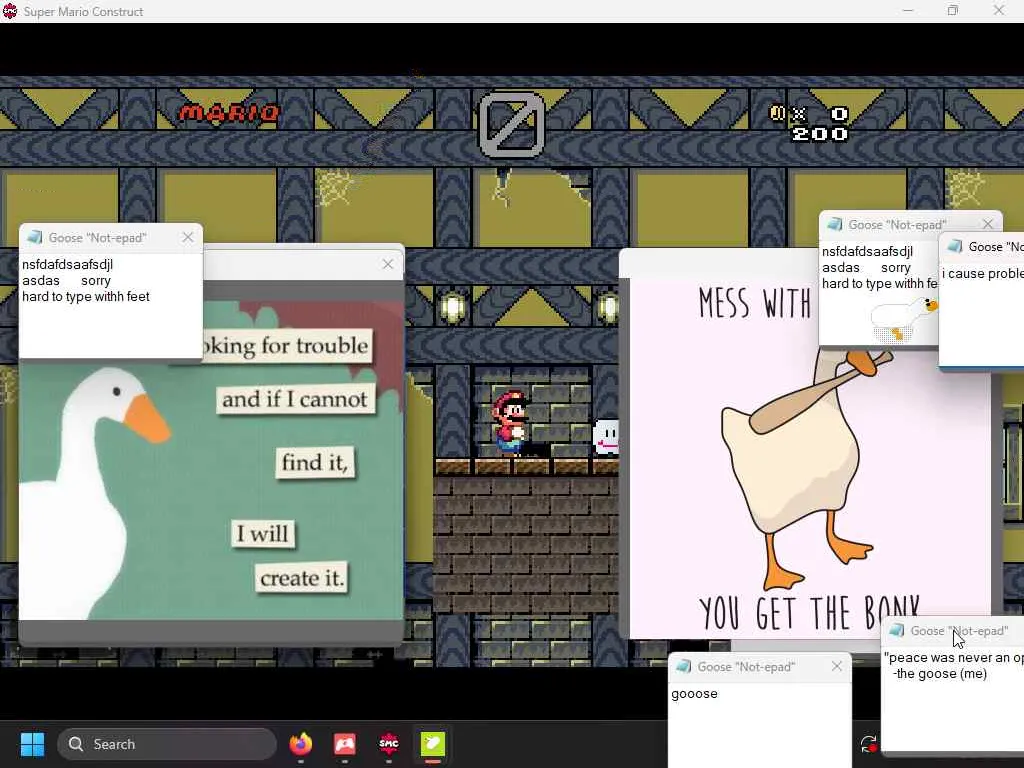Click the white Boo ghost next to Mario
Viewport: 1024px width, 768px height.
pos(605,436)
